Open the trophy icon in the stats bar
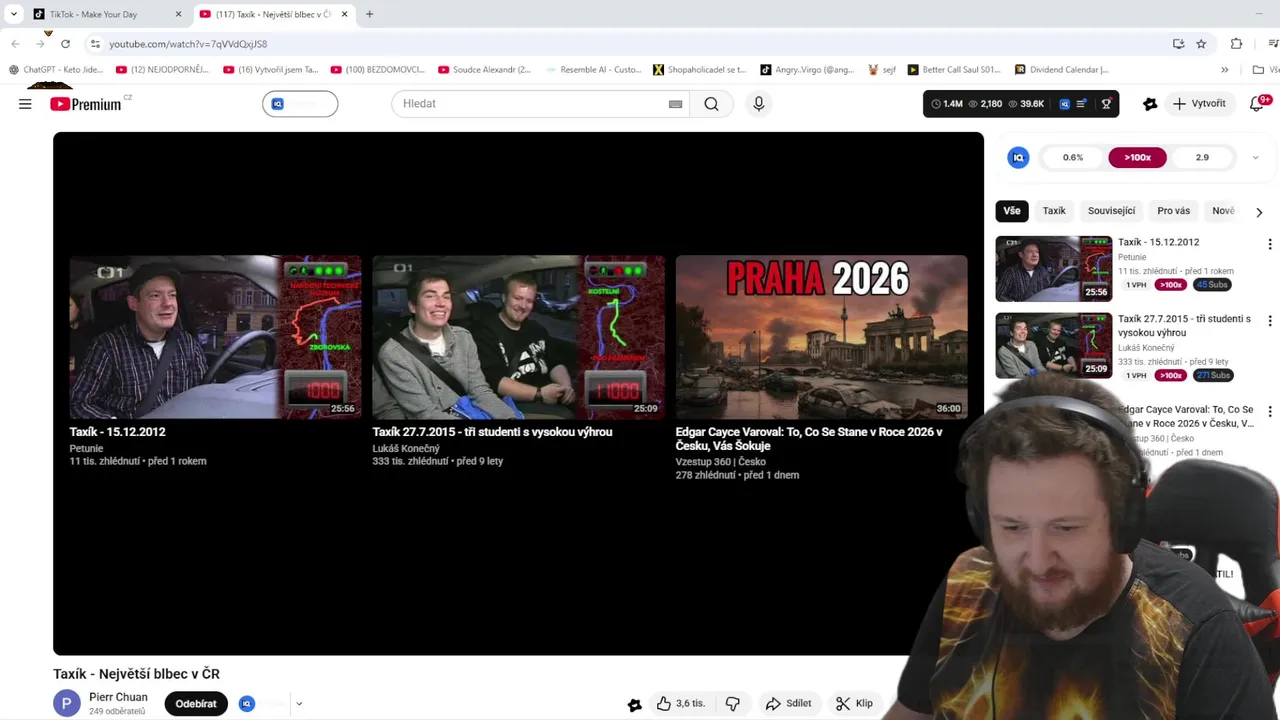Viewport: 1280px width, 720px height. click(1106, 104)
